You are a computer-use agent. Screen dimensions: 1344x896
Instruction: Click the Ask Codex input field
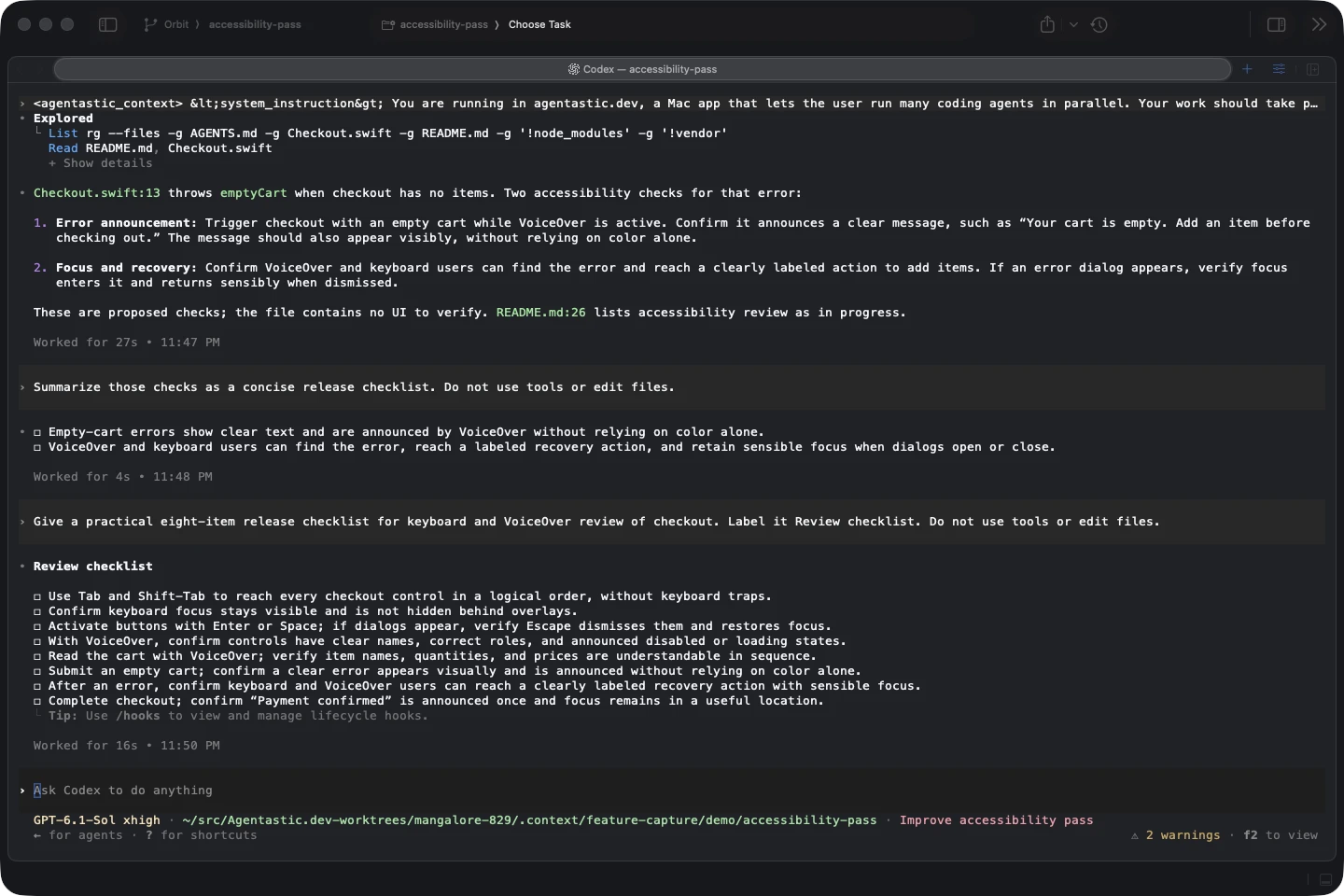click(x=672, y=791)
